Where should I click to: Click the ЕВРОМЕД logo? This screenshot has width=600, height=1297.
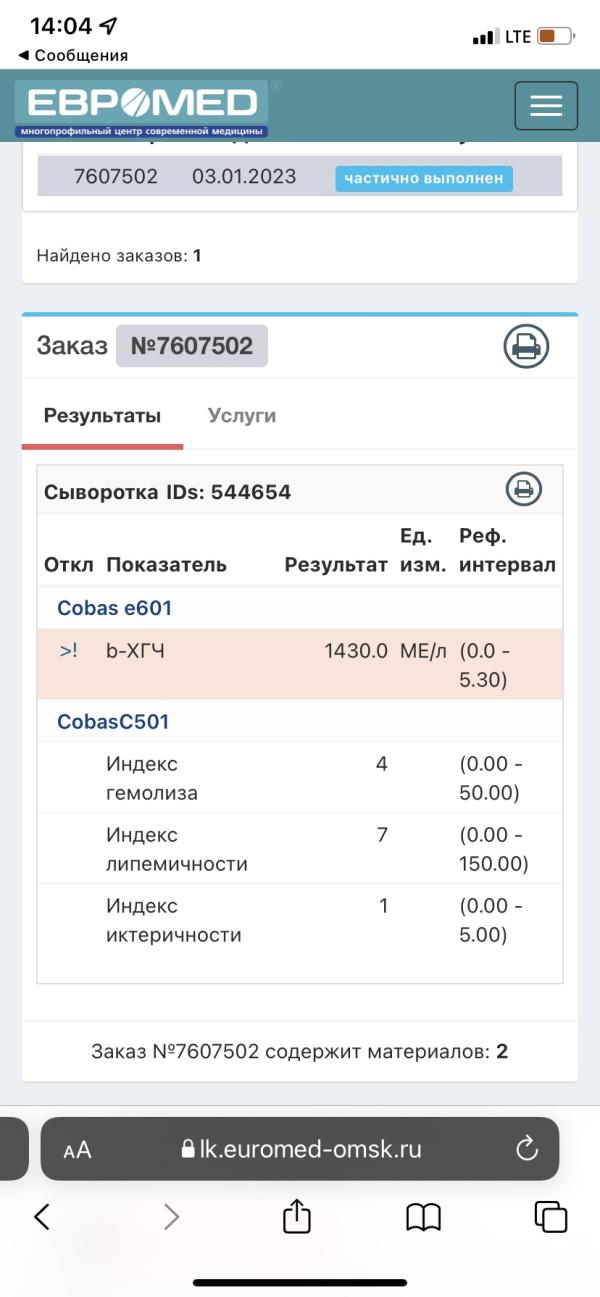pyautogui.click(x=141, y=108)
